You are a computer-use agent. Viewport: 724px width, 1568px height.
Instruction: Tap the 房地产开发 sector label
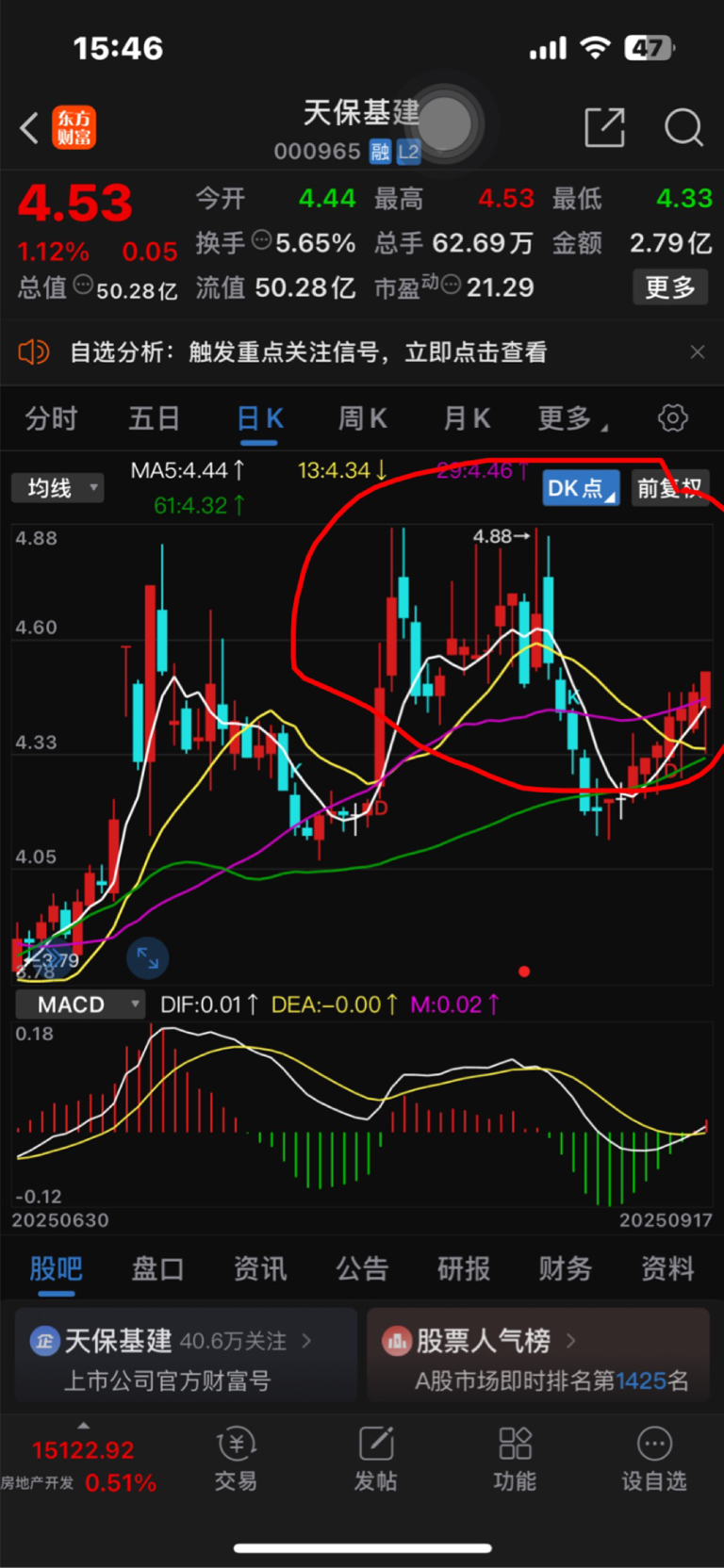pyautogui.click(x=37, y=1483)
